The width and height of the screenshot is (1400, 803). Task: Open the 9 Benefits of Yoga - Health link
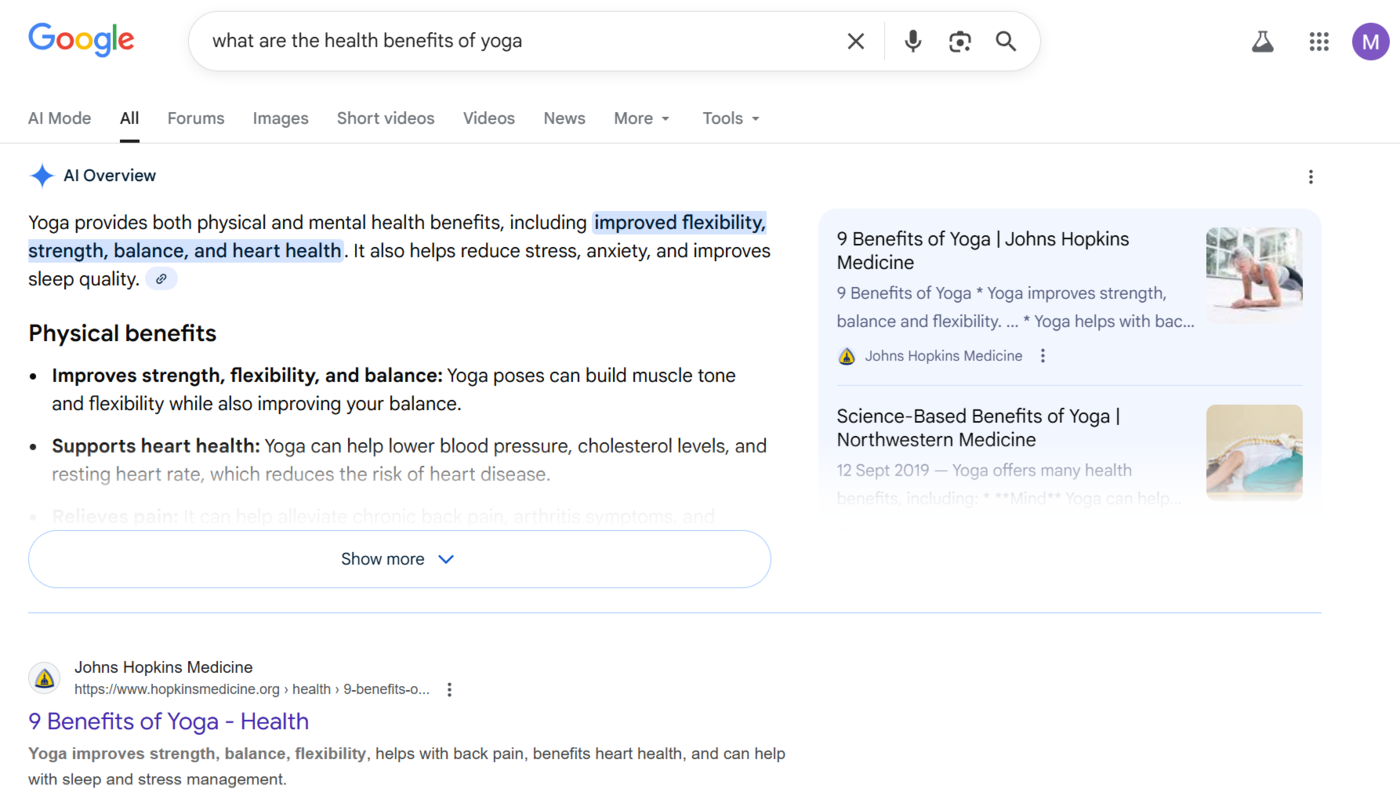(x=168, y=721)
